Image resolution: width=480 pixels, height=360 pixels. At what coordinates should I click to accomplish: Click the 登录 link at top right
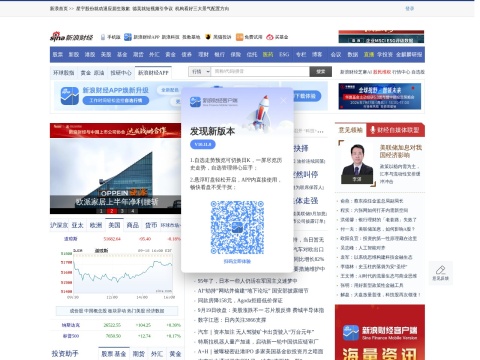pyautogui.click(x=409, y=8)
